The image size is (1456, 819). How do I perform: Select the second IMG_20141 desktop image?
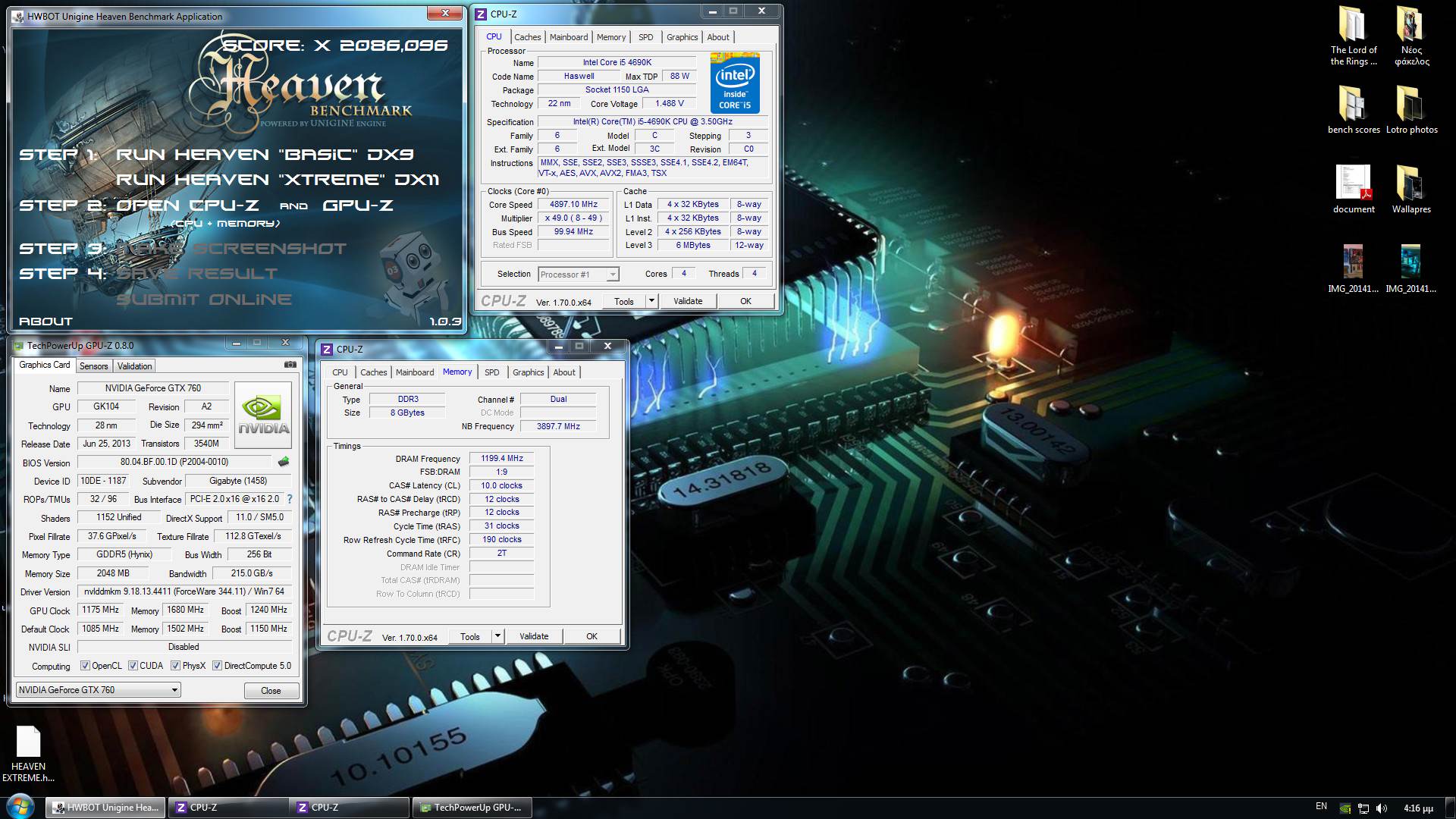(x=1411, y=269)
